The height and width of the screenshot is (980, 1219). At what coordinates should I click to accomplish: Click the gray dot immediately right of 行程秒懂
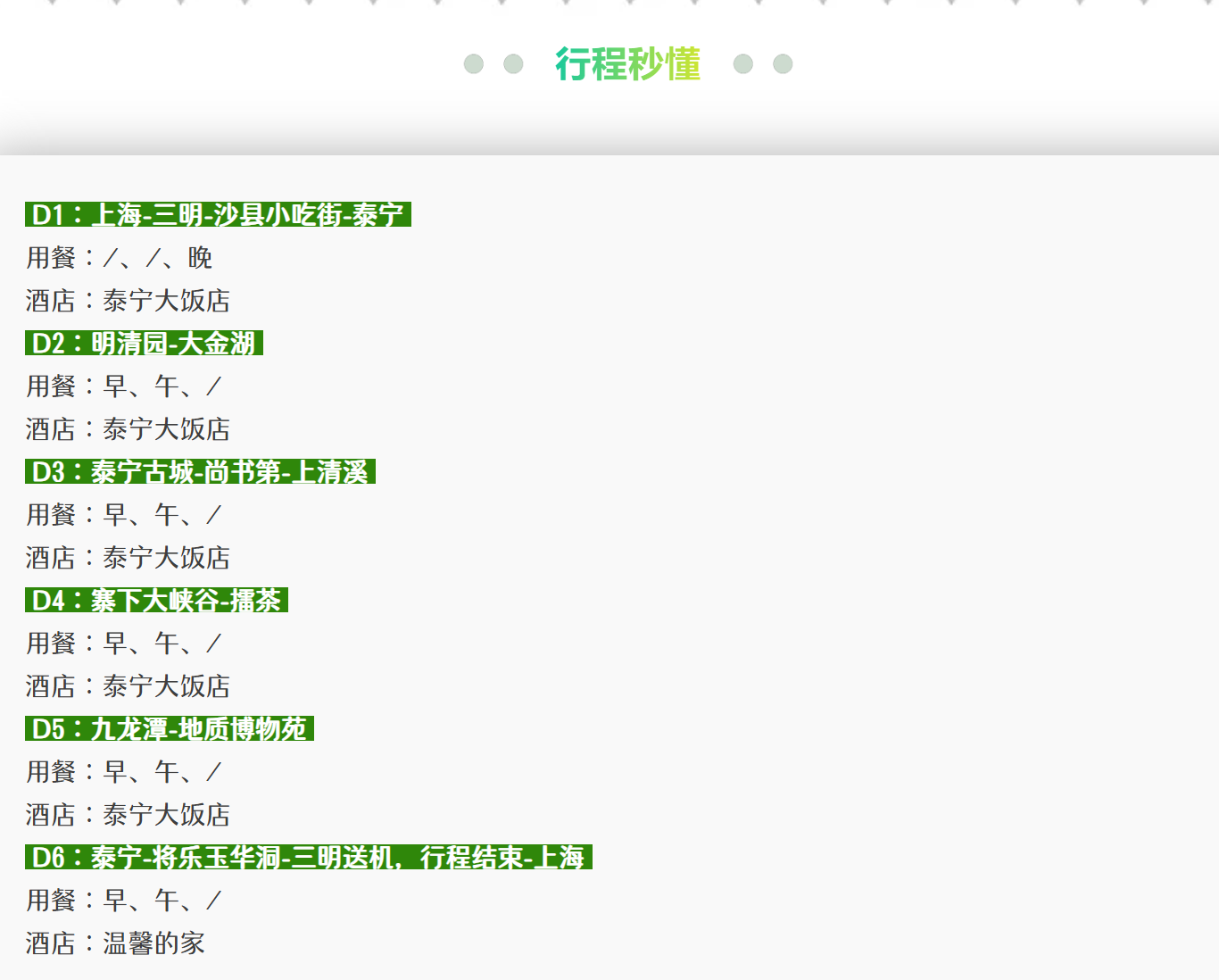[x=742, y=64]
